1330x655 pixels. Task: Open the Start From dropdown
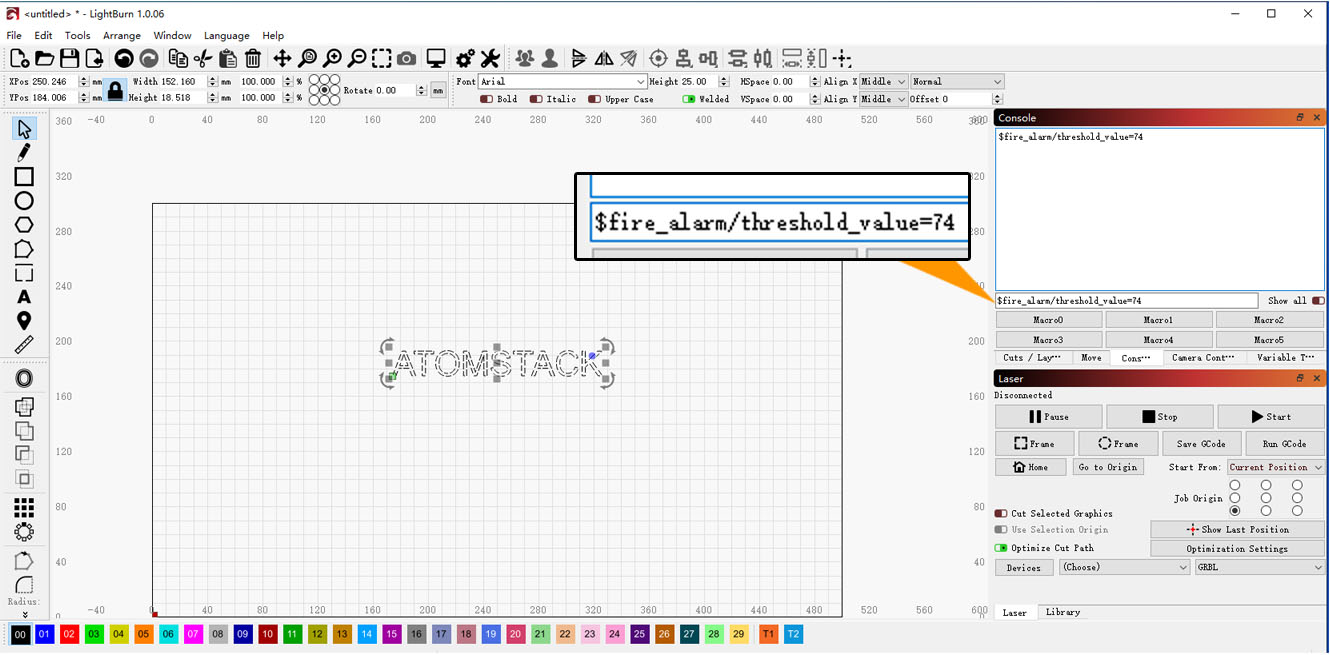tap(1276, 467)
